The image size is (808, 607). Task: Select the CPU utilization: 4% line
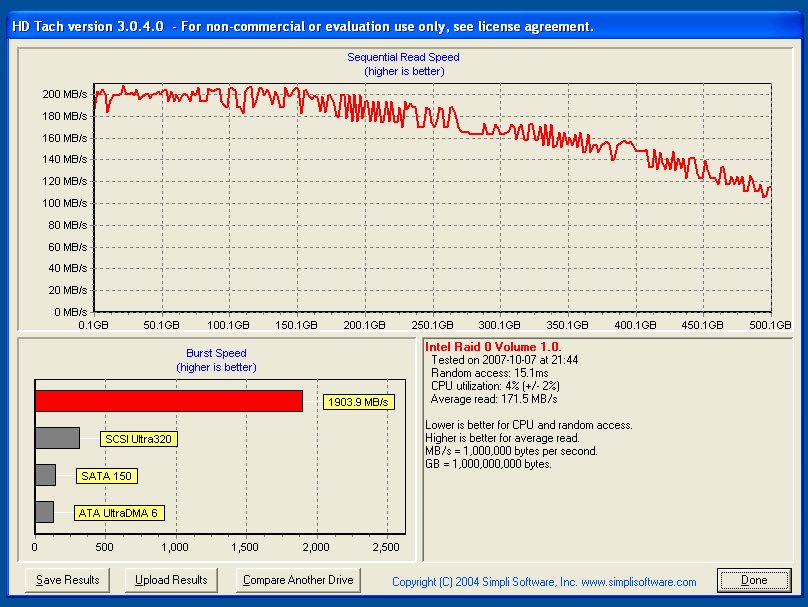495,386
